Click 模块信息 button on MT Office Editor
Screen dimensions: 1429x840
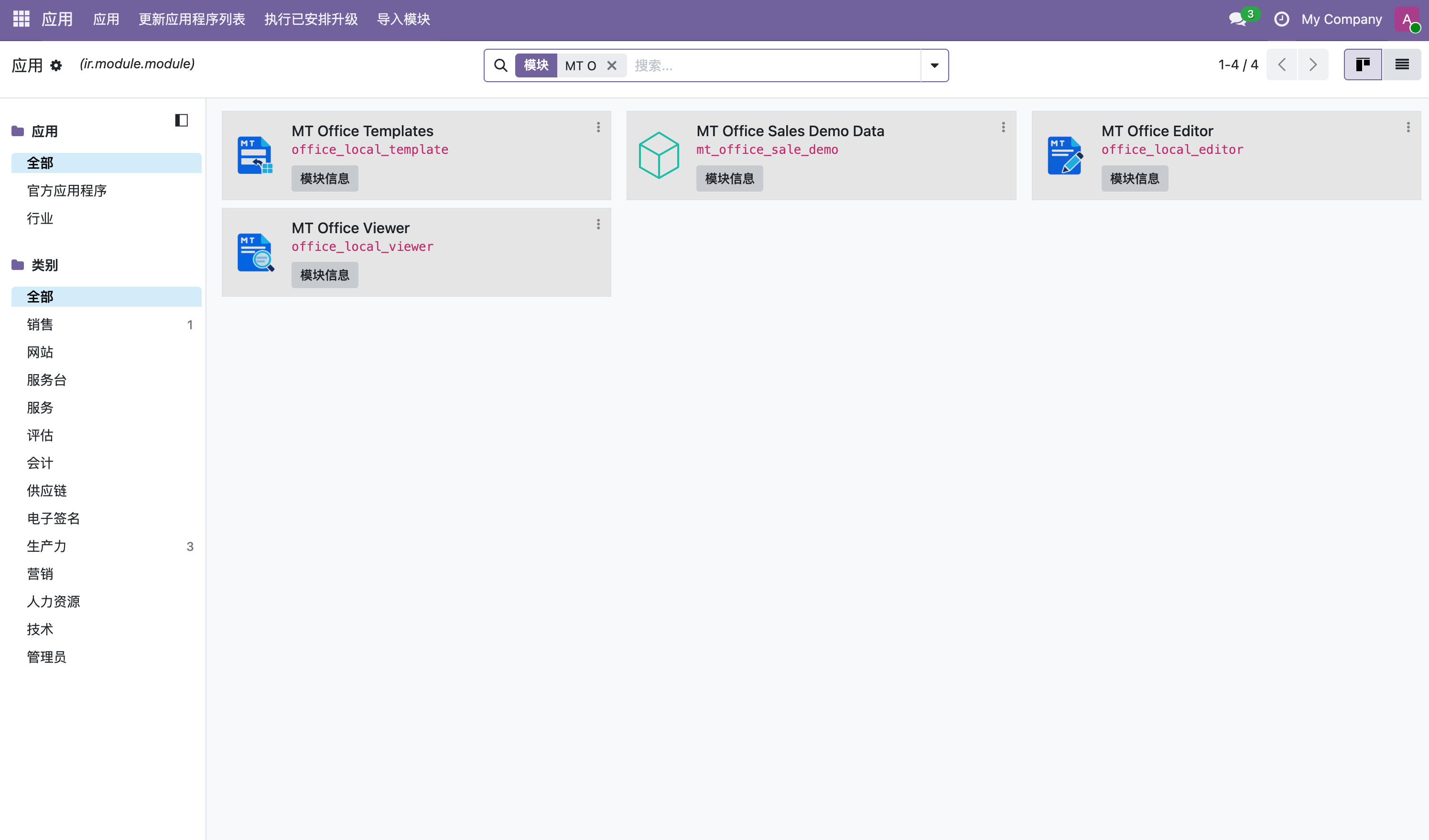pyautogui.click(x=1134, y=178)
